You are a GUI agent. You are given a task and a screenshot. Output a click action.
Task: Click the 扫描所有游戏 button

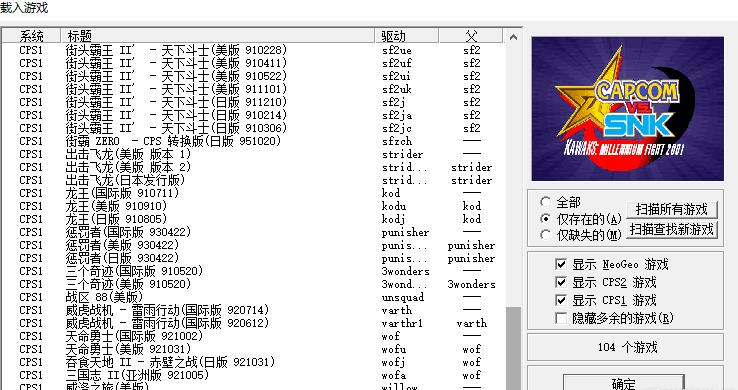click(x=672, y=209)
